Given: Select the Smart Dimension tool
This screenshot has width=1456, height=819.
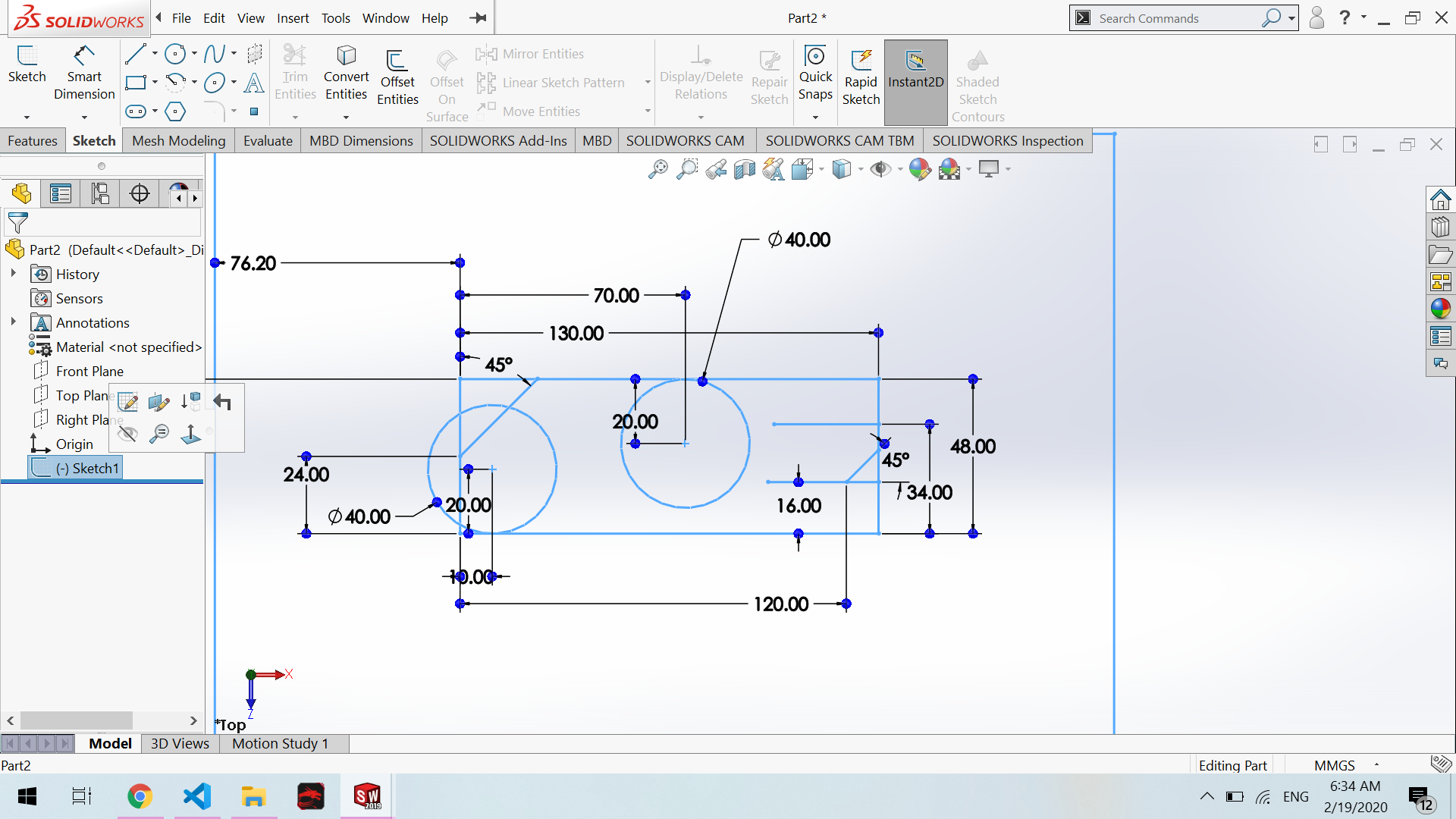Looking at the screenshot, I should point(84,74).
